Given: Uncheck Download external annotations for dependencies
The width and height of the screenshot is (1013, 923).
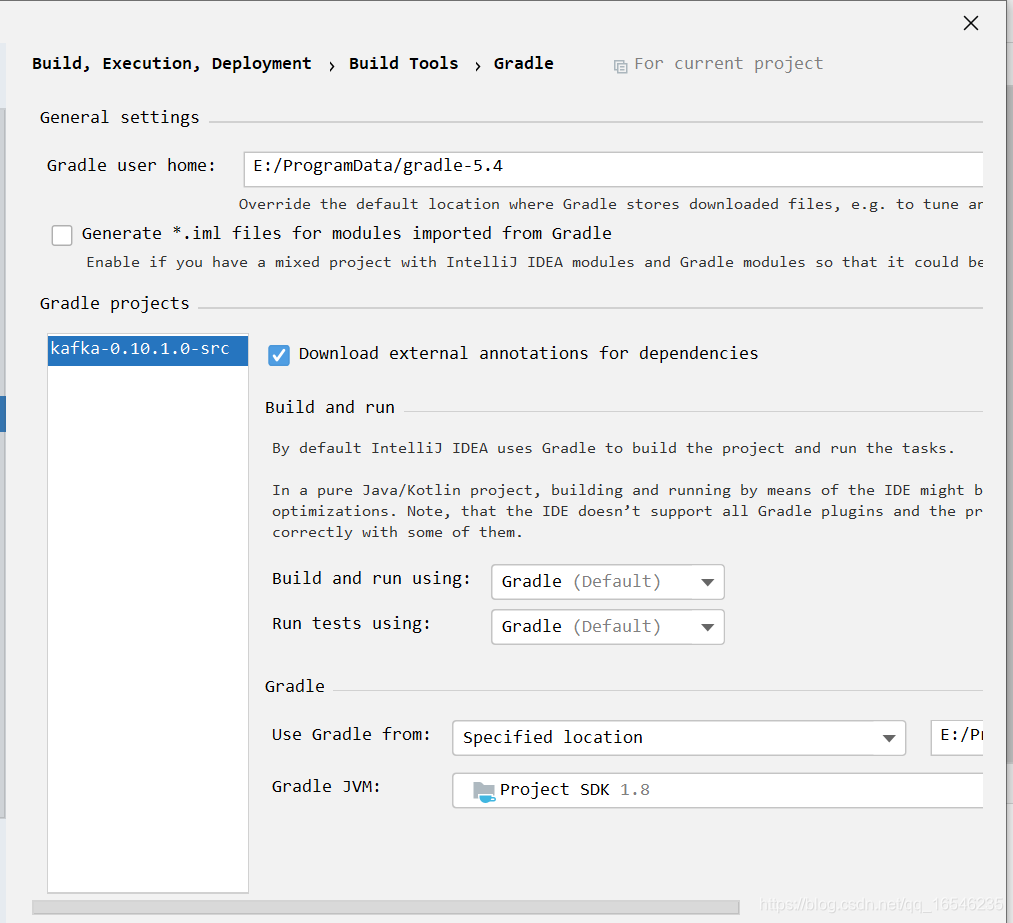Looking at the screenshot, I should [278, 355].
